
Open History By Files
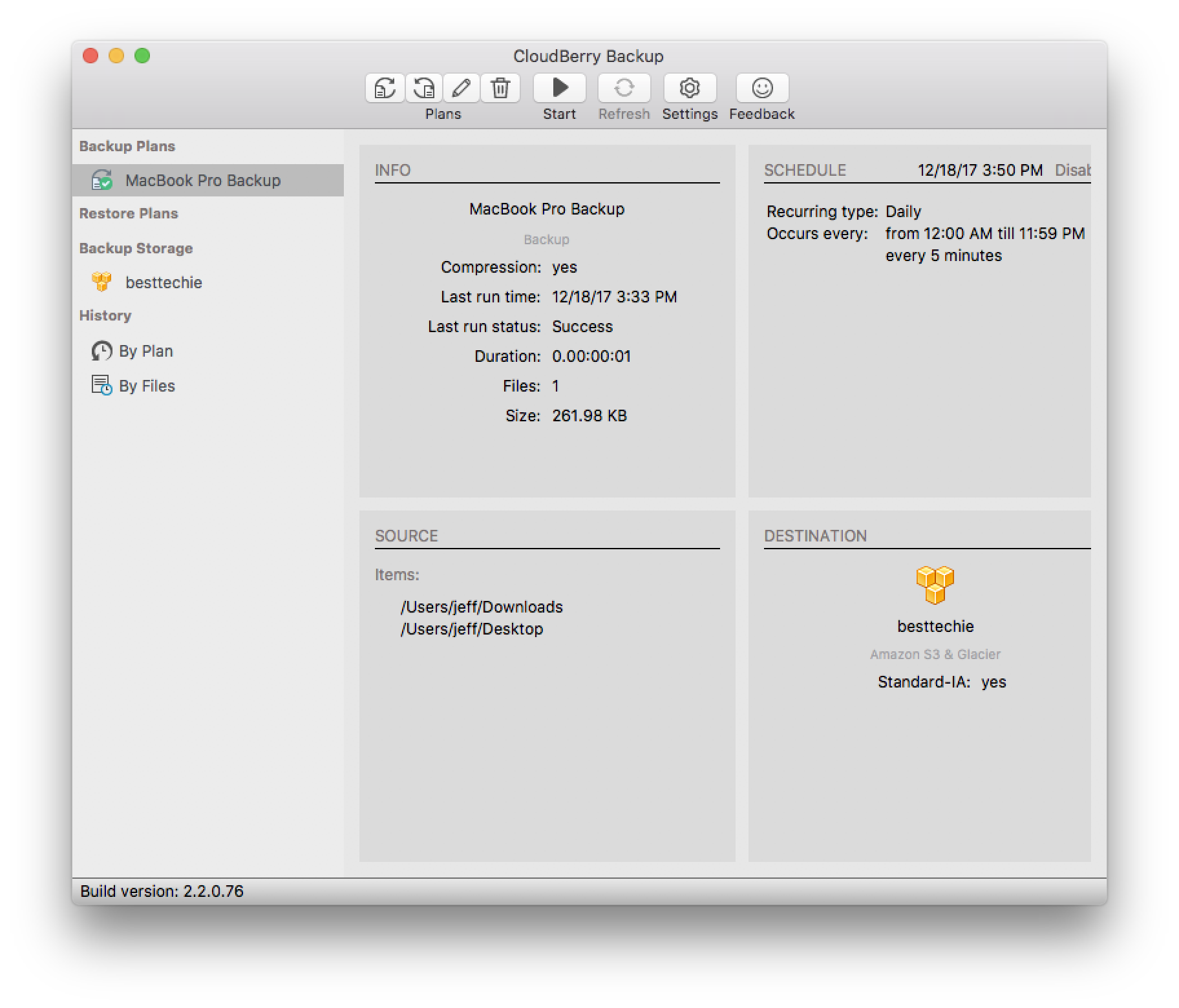133,386
